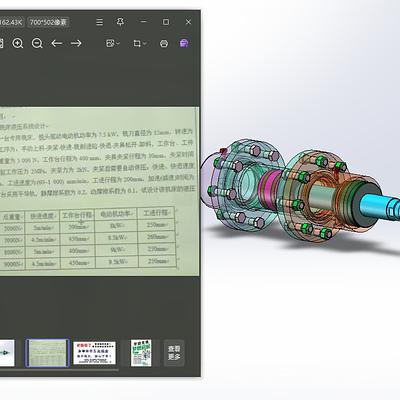Viewport: 400px width, 400px height.
Task: Select the white advertisement text thumbnail
Action: click(95, 353)
